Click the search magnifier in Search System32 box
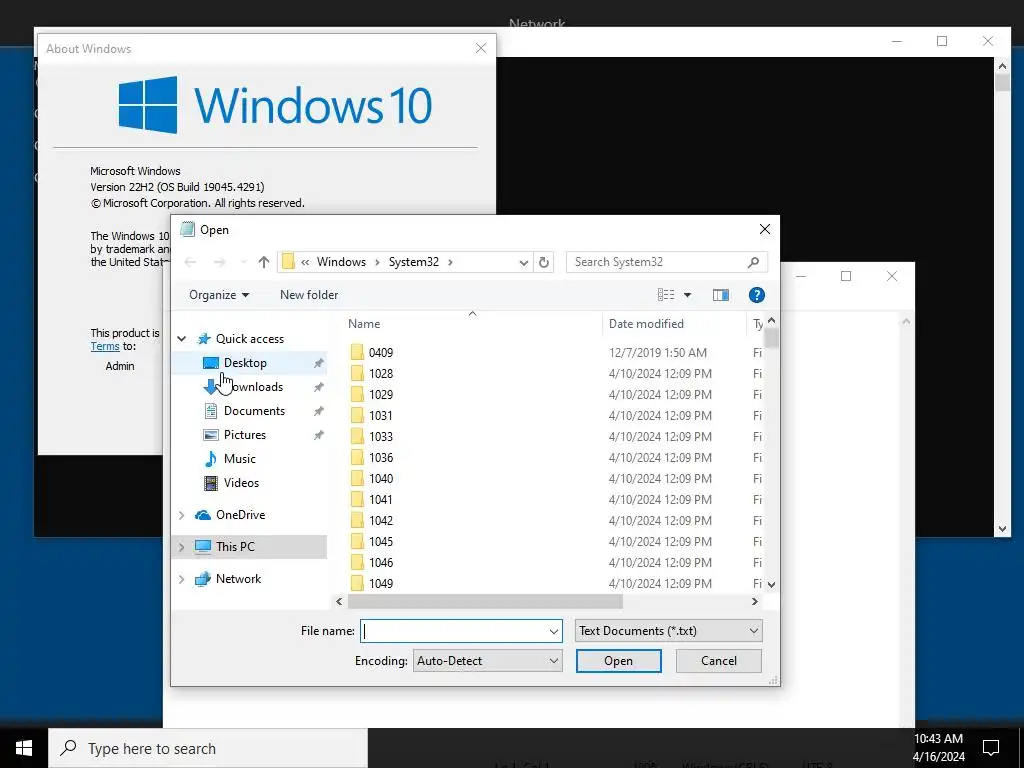This screenshot has height=768, width=1024. coord(753,262)
